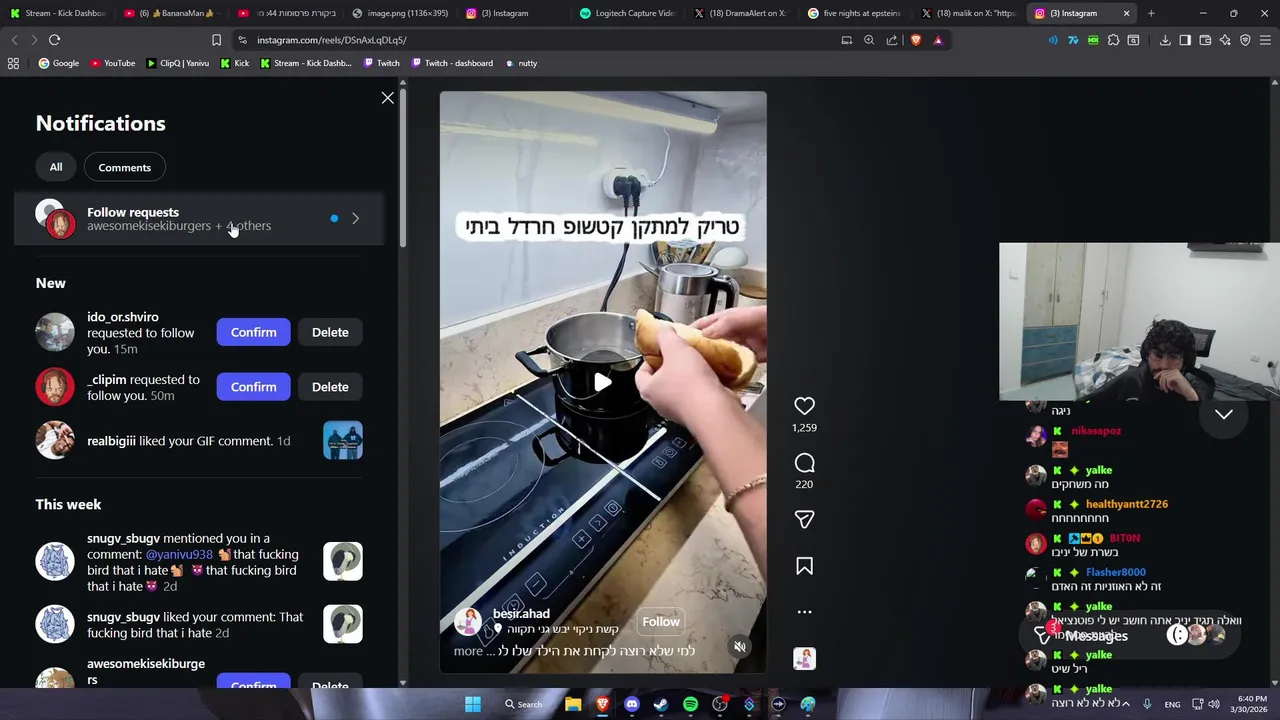Open the reel audio thumbnail

point(804,658)
